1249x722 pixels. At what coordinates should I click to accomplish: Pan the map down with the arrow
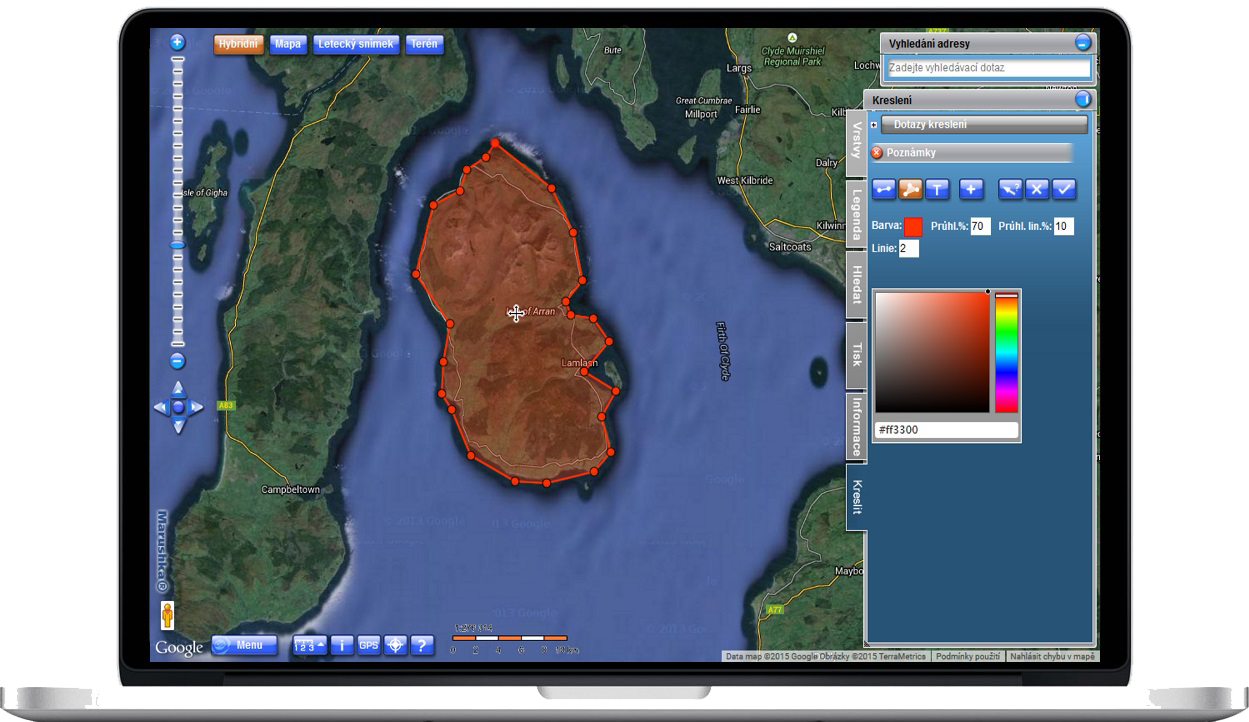click(178, 427)
